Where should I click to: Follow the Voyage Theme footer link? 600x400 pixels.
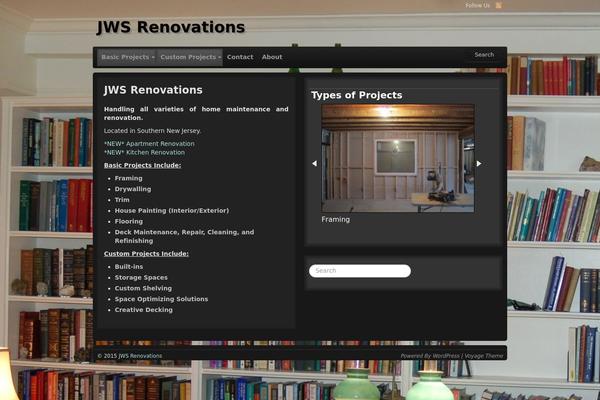tap(484, 356)
